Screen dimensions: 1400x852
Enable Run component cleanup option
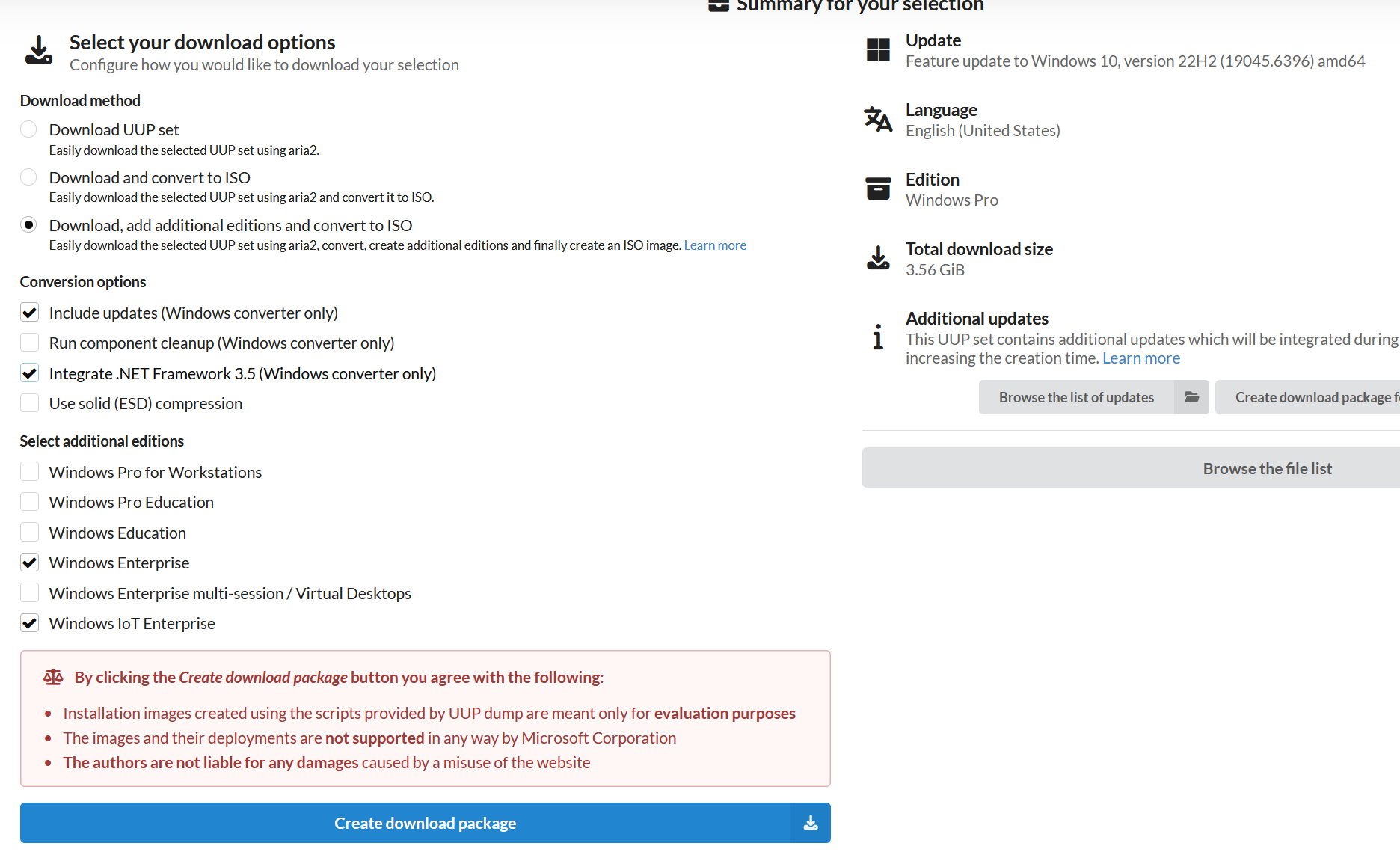(30, 343)
